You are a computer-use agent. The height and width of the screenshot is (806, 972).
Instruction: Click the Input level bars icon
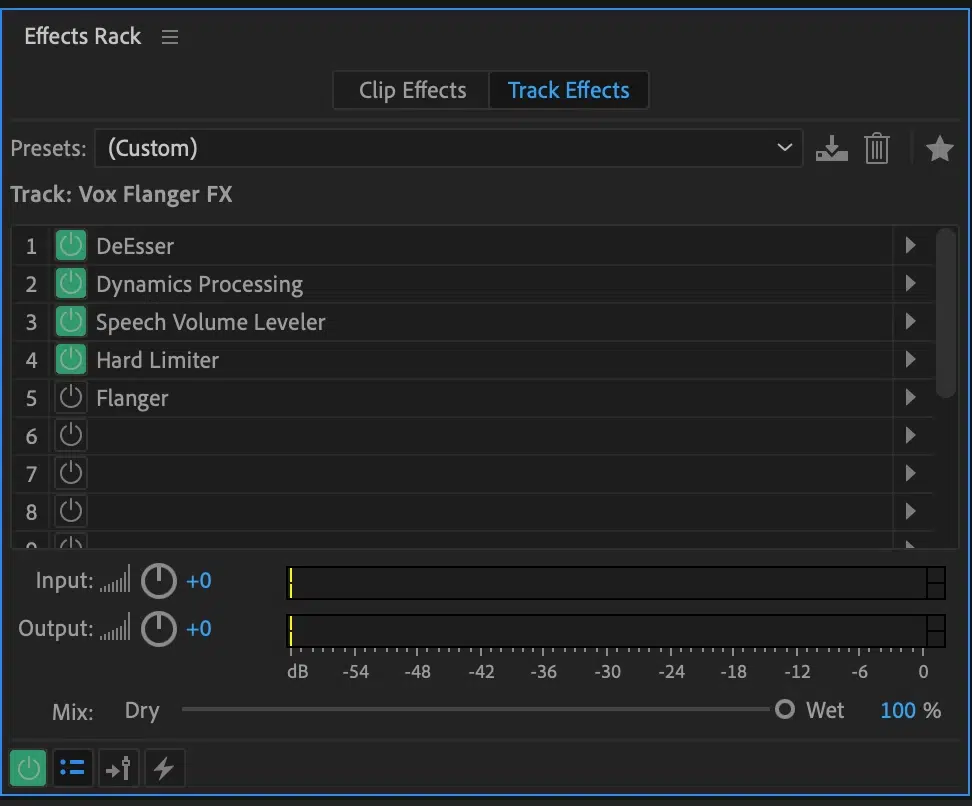click(115, 579)
